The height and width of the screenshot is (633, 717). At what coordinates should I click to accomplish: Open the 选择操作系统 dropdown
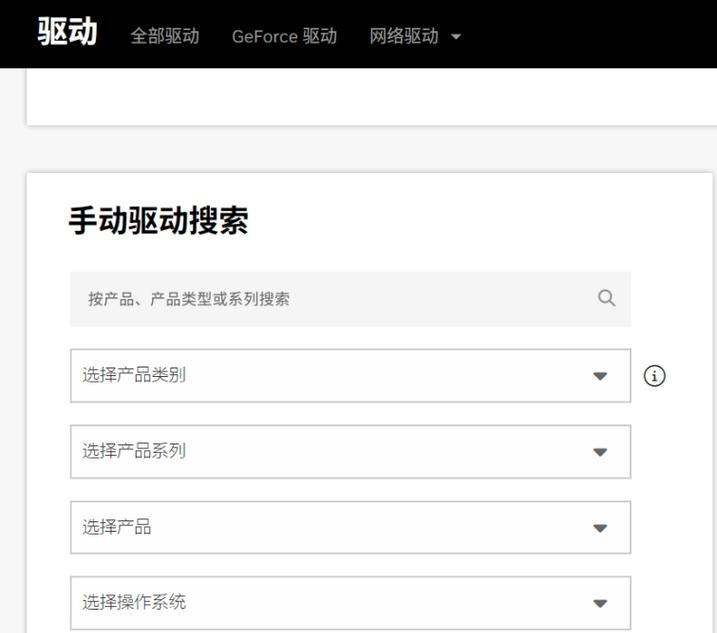click(x=350, y=603)
